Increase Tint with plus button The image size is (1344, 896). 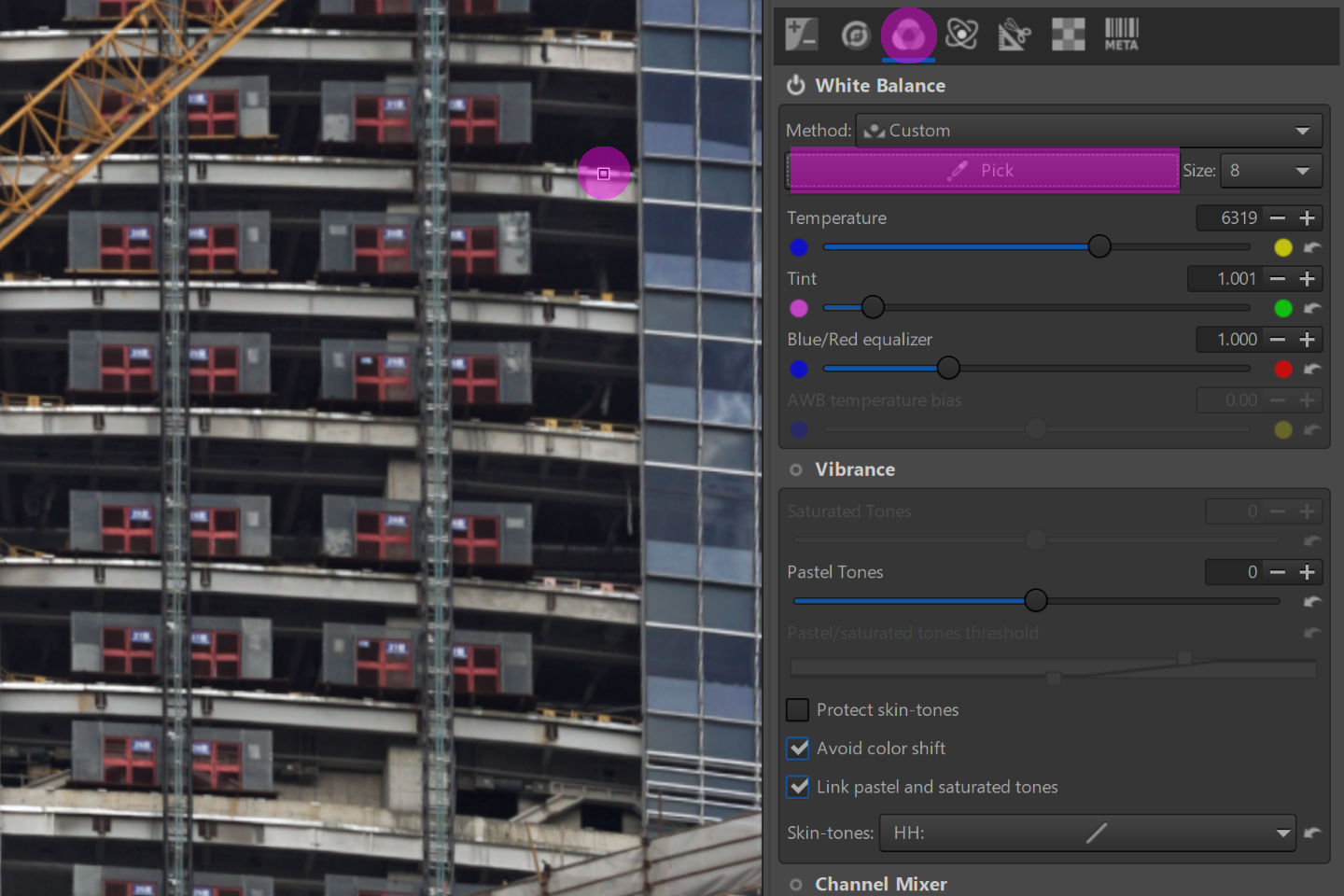(x=1308, y=278)
